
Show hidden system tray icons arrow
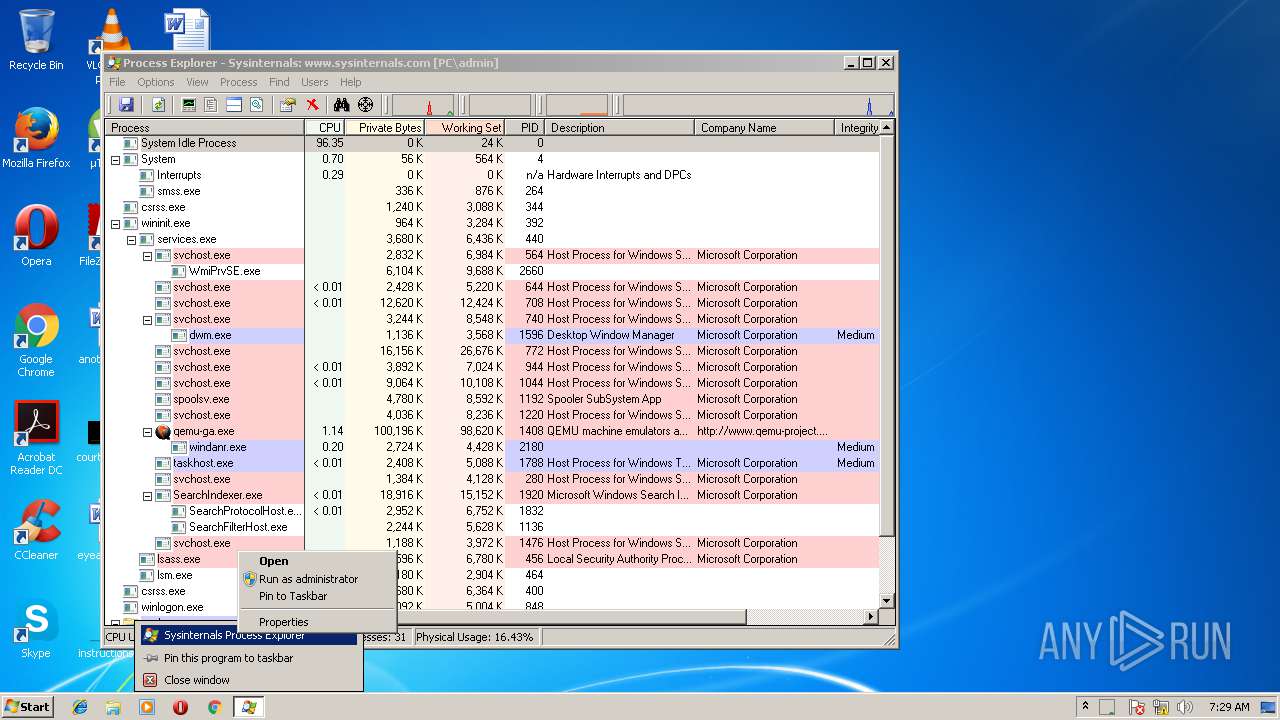[x=1085, y=707]
